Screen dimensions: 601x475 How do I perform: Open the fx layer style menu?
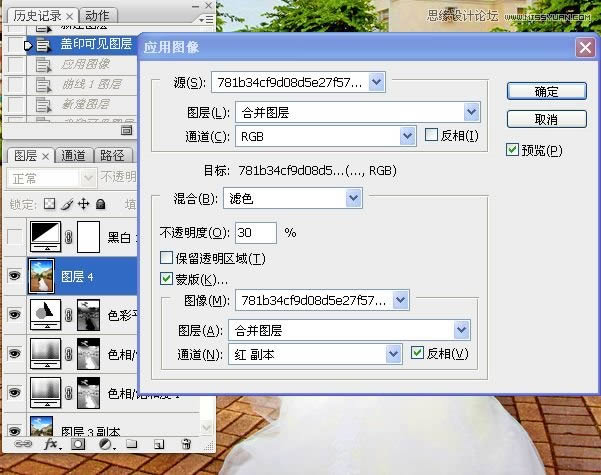click(x=50, y=443)
